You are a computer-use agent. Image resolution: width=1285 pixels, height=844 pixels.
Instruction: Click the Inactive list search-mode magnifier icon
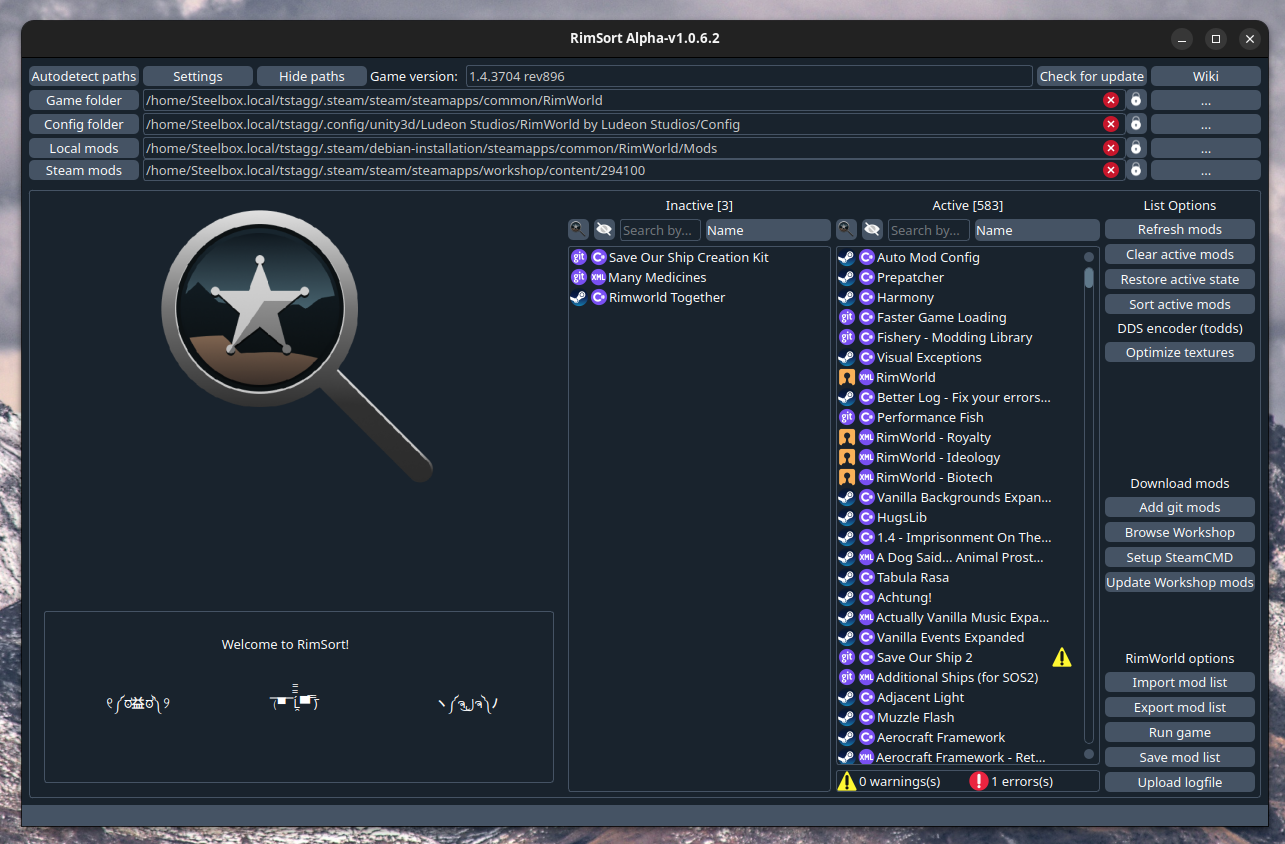579,230
